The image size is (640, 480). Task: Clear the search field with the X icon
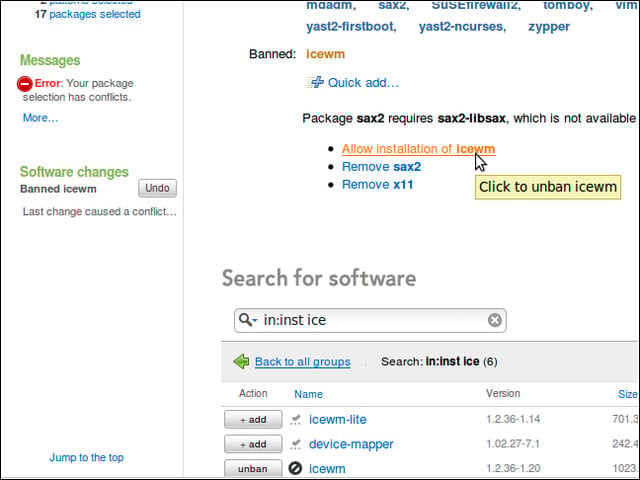point(494,320)
